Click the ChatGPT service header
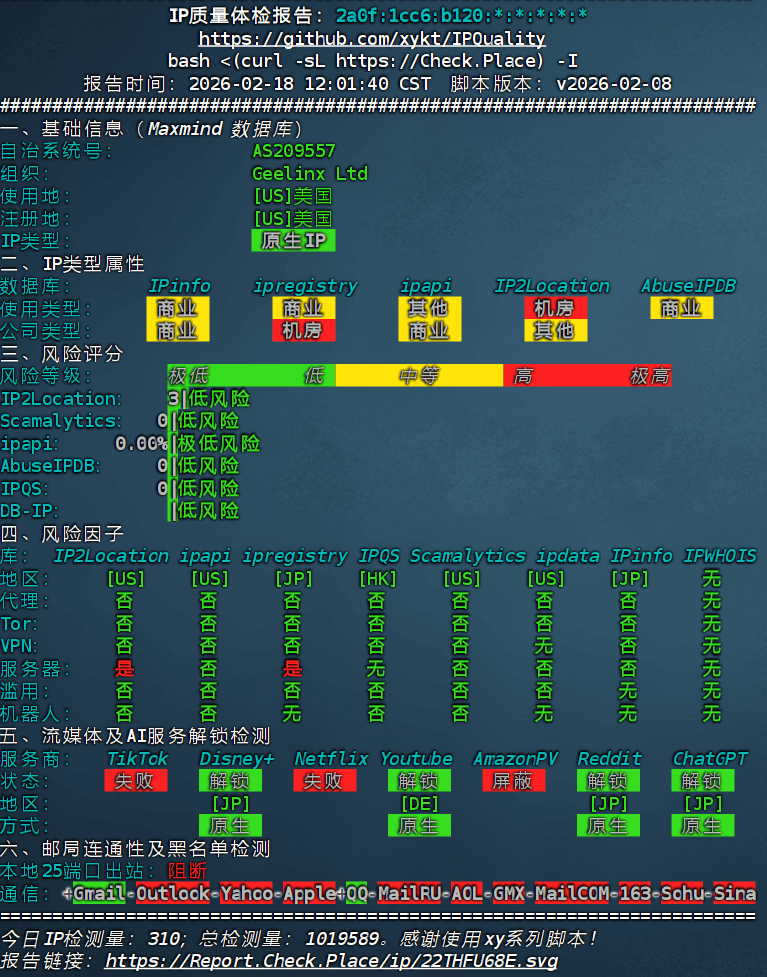The image size is (767, 977). click(x=710, y=758)
